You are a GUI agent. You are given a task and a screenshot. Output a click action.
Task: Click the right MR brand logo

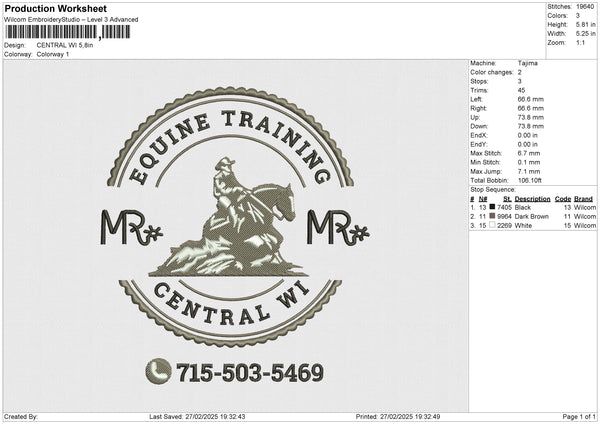point(338,227)
